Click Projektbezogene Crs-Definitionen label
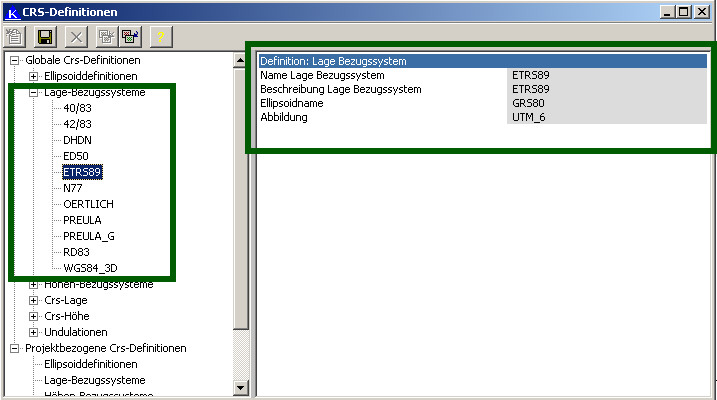Image resolution: width=717 pixels, height=400 pixels. click(106, 348)
